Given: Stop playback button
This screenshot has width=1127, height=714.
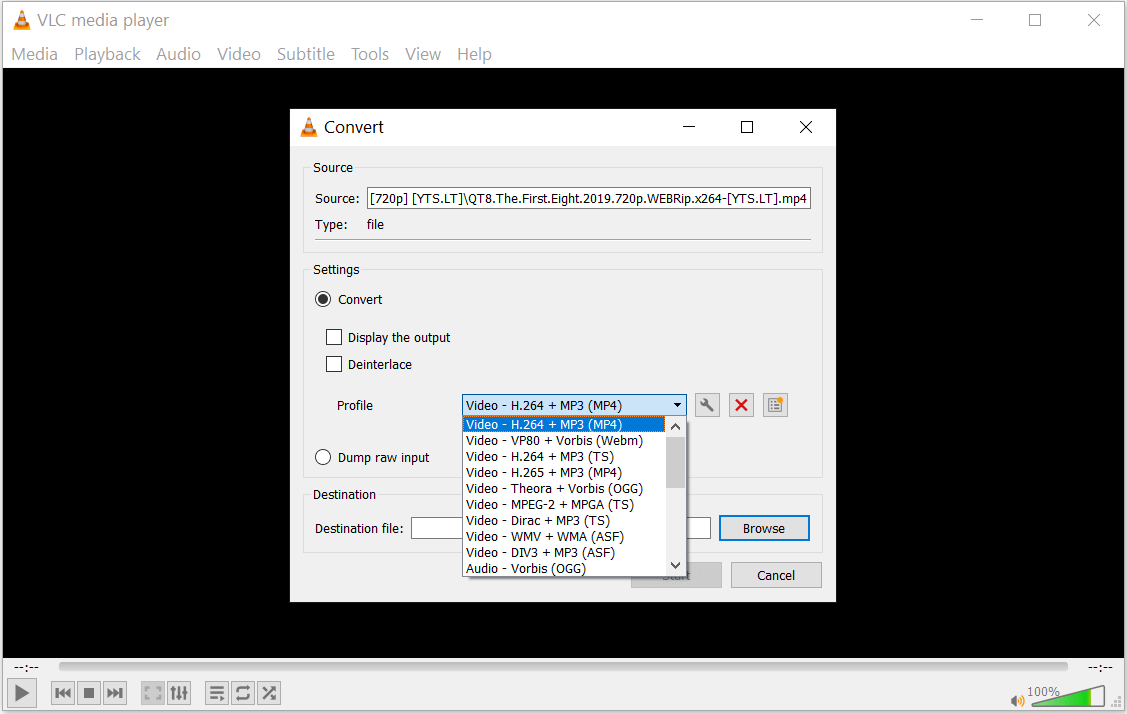Looking at the screenshot, I should [89, 693].
